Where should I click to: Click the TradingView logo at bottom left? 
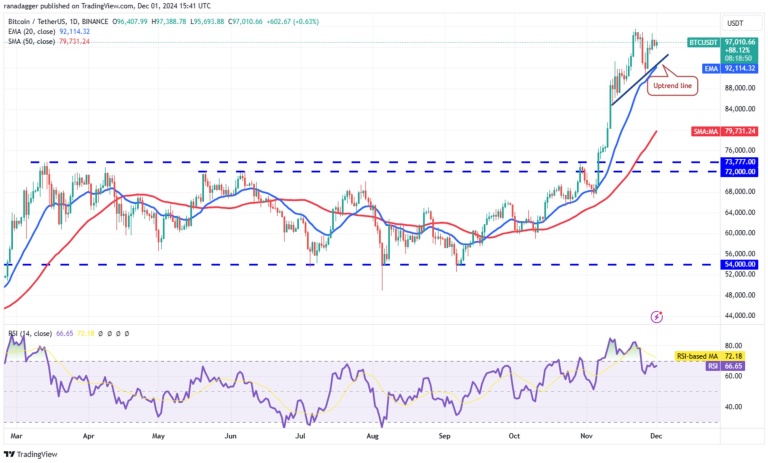[33, 453]
